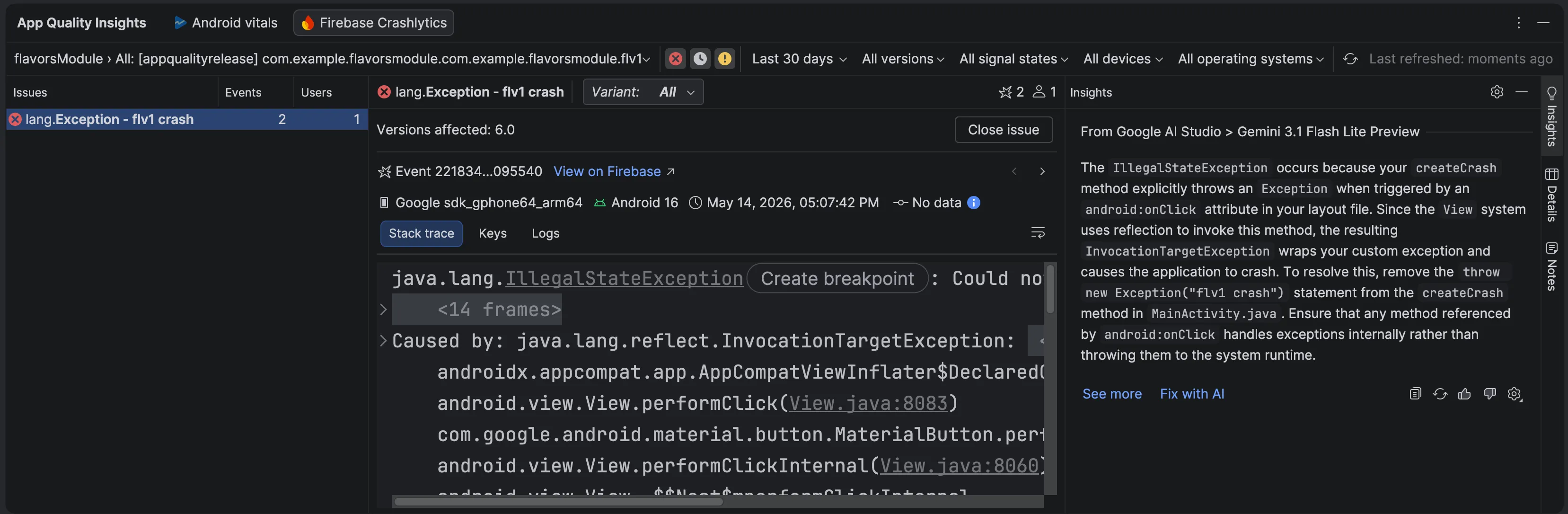Switch to the Firebase Crashlytics tab
Image resolution: width=1568 pixels, height=514 pixels.
click(x=374, y=23)
